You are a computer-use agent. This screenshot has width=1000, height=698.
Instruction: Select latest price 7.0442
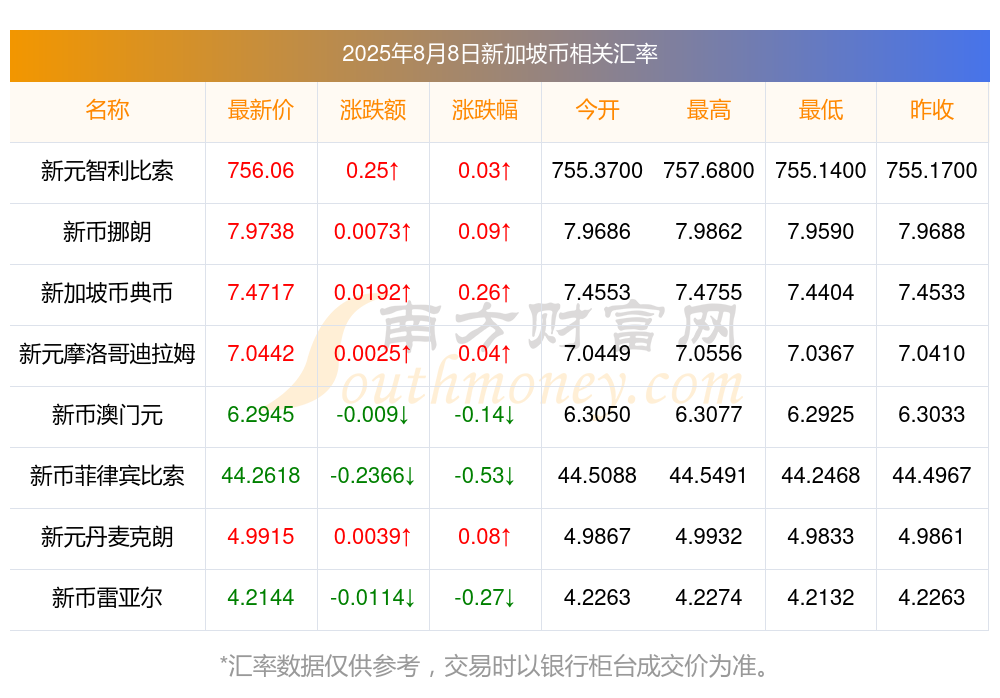click(x=261, y=353)
